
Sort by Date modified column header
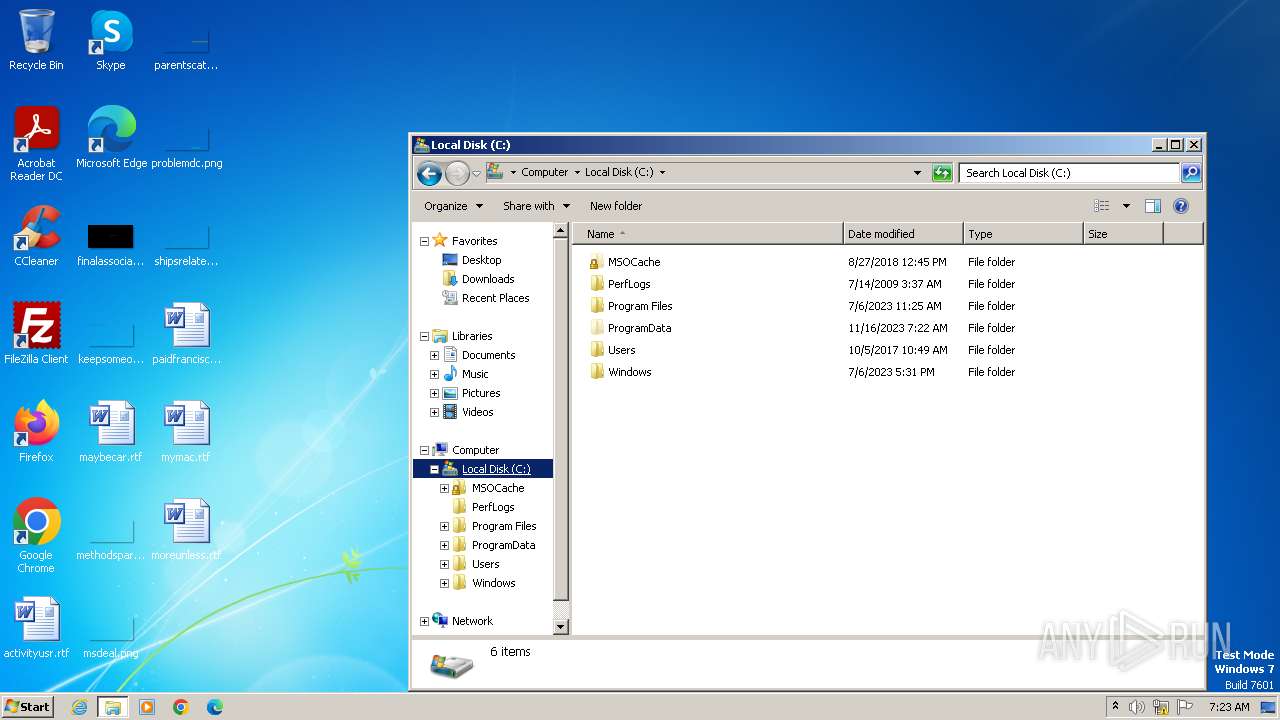pyautogui.click(x=903, y=234)
